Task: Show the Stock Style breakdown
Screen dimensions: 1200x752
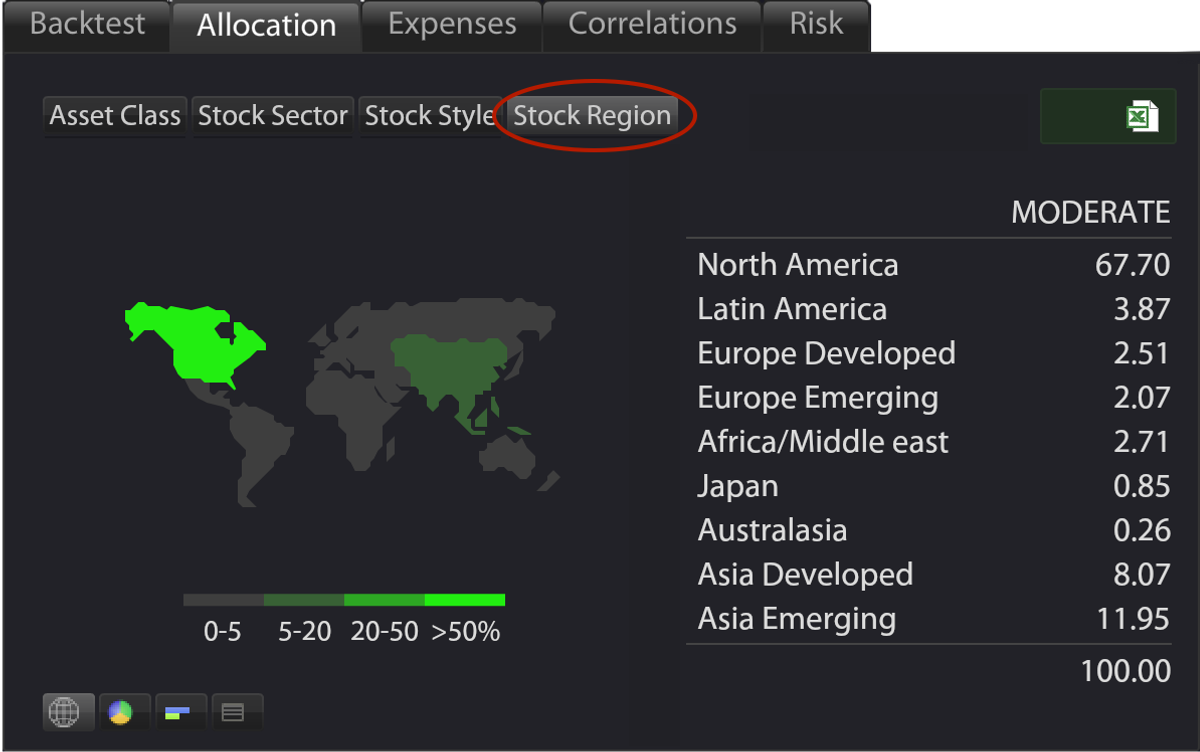Action: pos(429,116)
